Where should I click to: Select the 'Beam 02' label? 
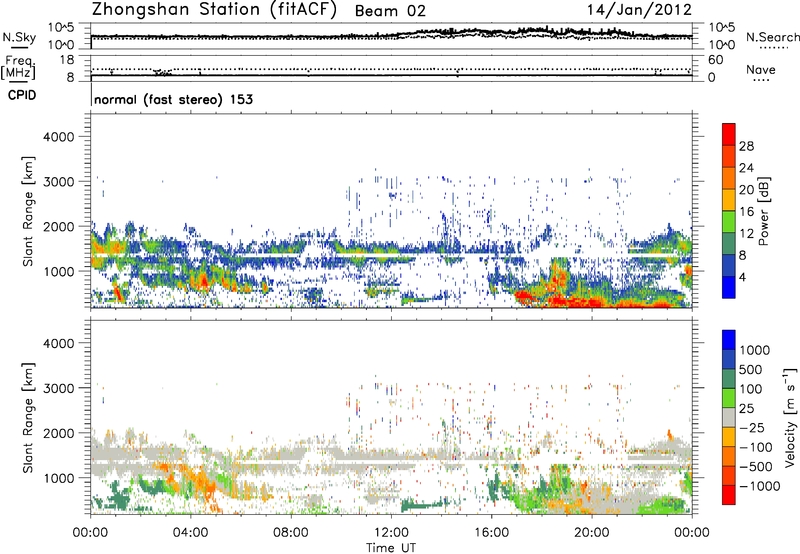[x=390, y=11]
